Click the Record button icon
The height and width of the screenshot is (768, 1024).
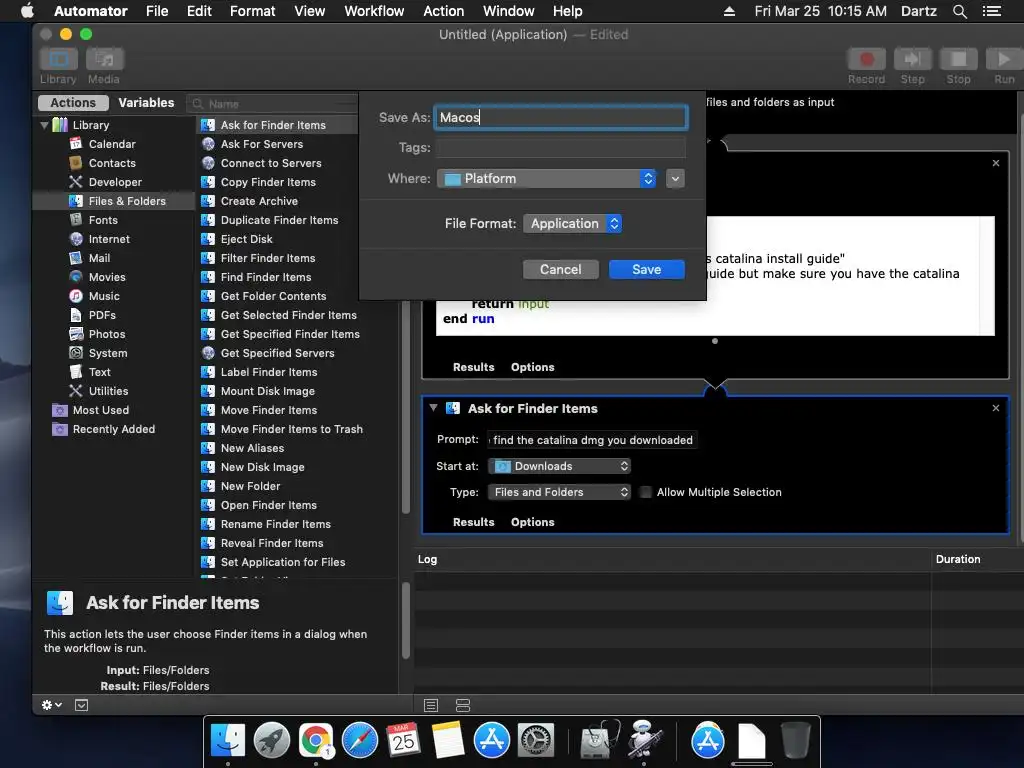[x=867, y=59]
